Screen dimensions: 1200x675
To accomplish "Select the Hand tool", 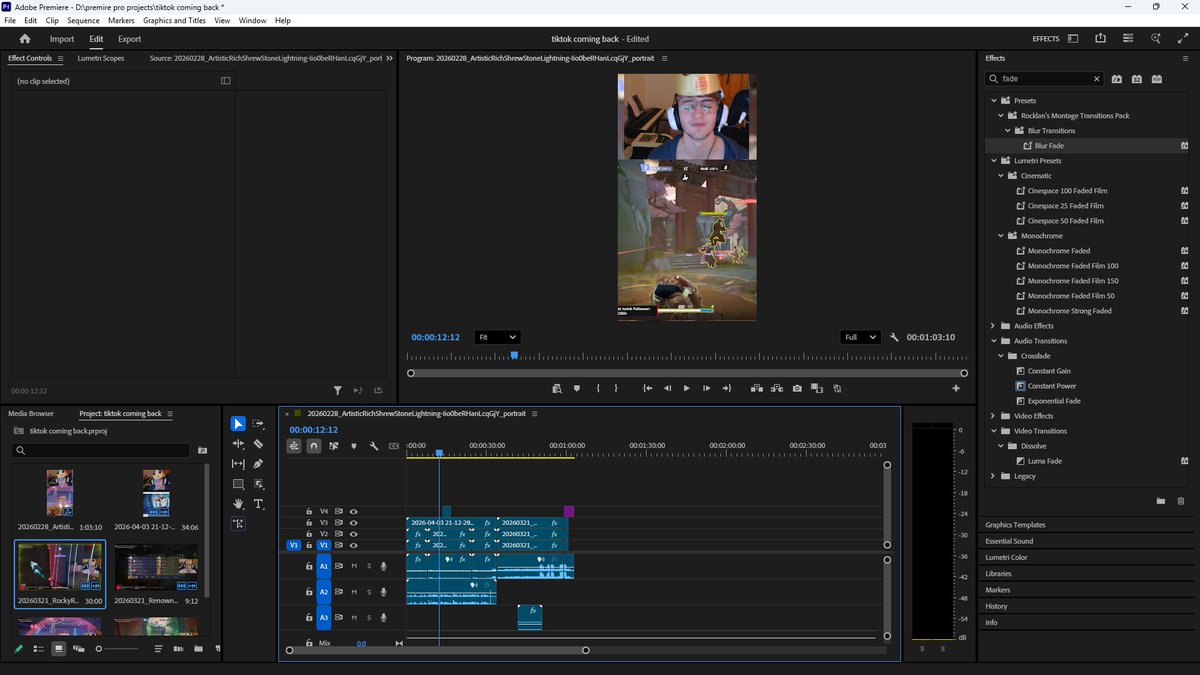I will (239, 504).
